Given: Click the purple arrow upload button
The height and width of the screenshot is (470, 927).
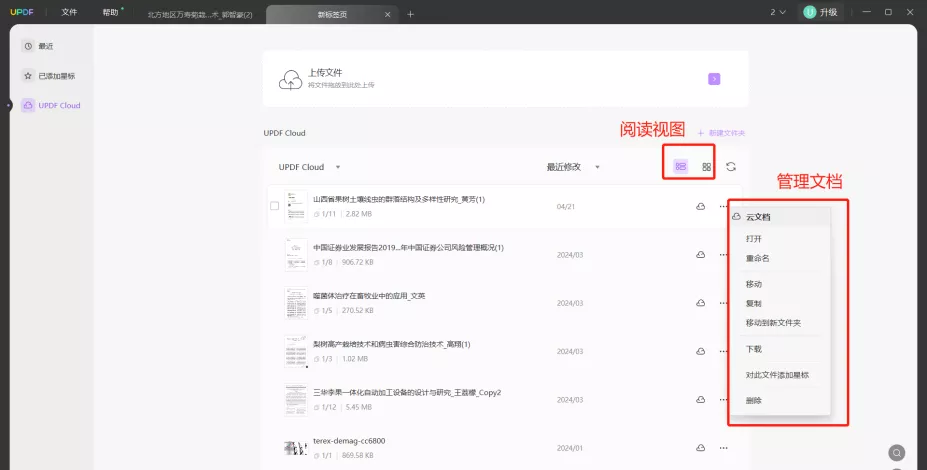Looking at the screenshot, I should 714,79.
